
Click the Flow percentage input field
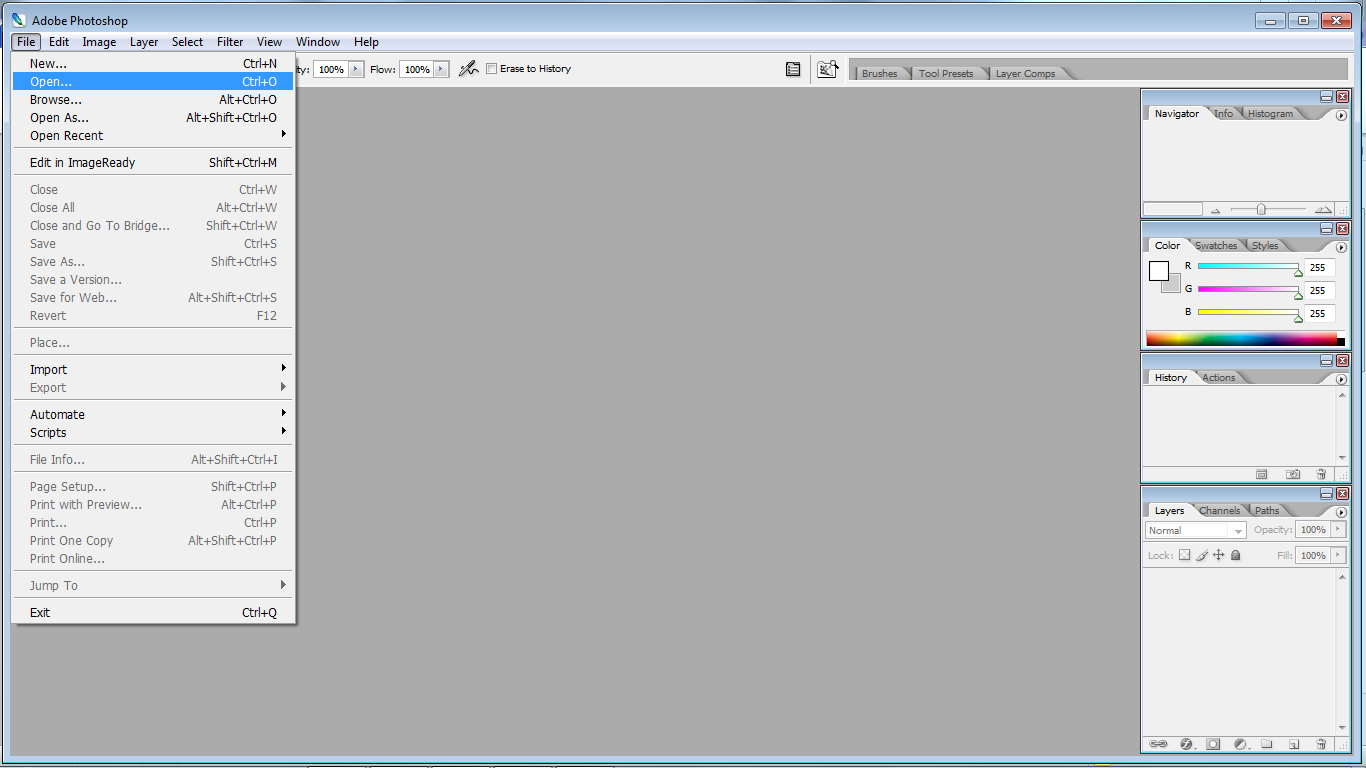pyautogui.click(x=417, y=69)
